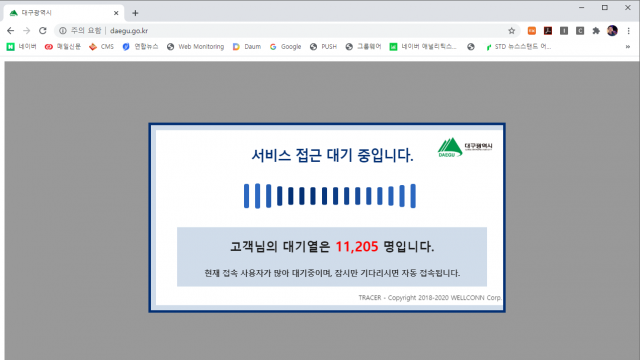The image size is (640, 360).
Task: Click the forward navigation arrow
Action: [27, 31]
